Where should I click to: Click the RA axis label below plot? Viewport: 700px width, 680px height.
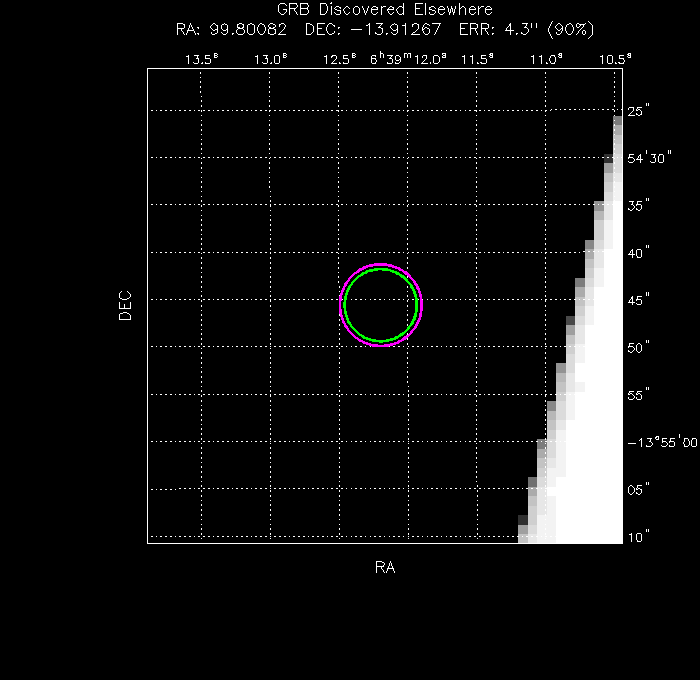[x=385, y=567]
